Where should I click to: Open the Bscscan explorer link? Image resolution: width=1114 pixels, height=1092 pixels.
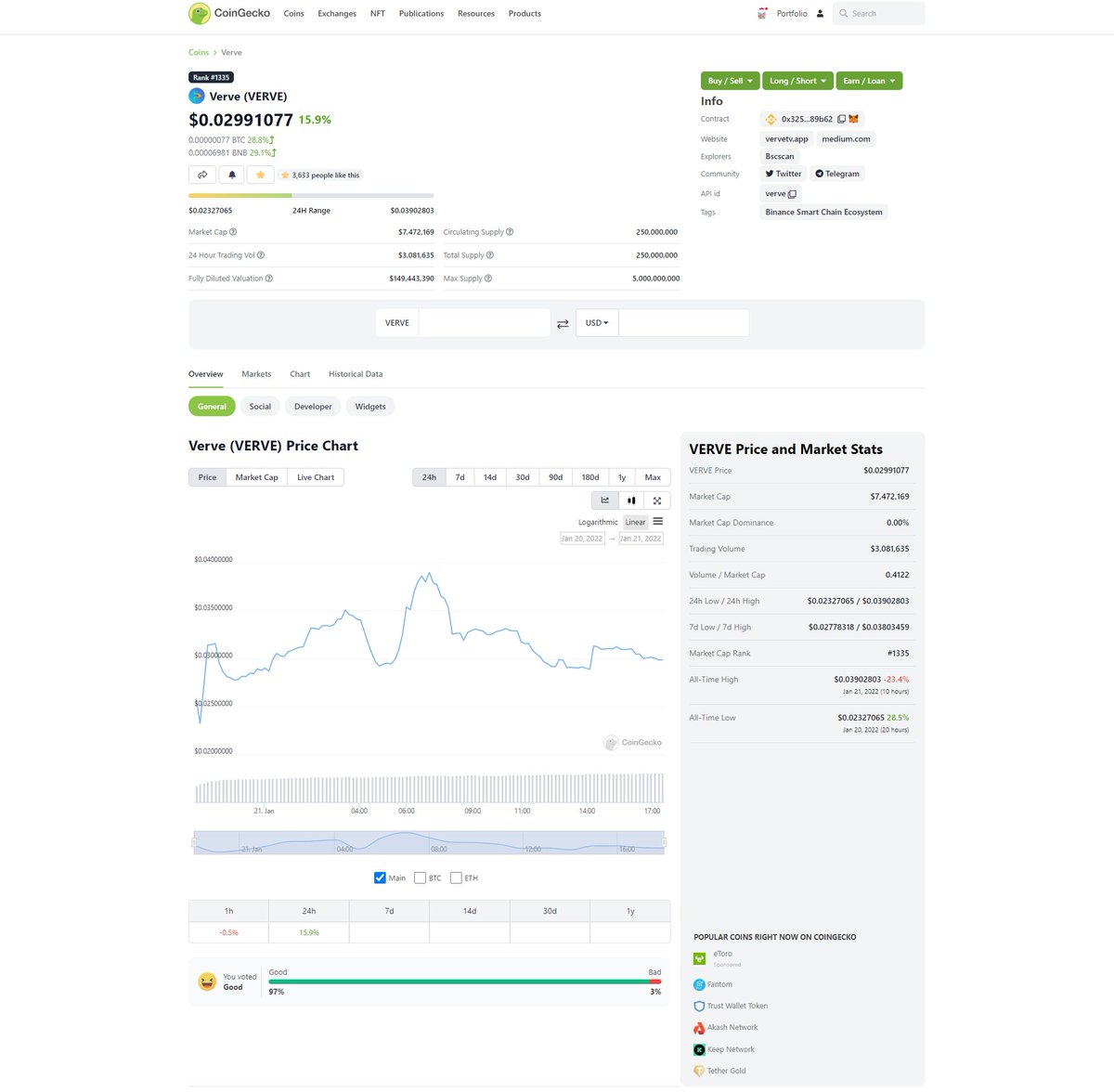coord(780,157)
